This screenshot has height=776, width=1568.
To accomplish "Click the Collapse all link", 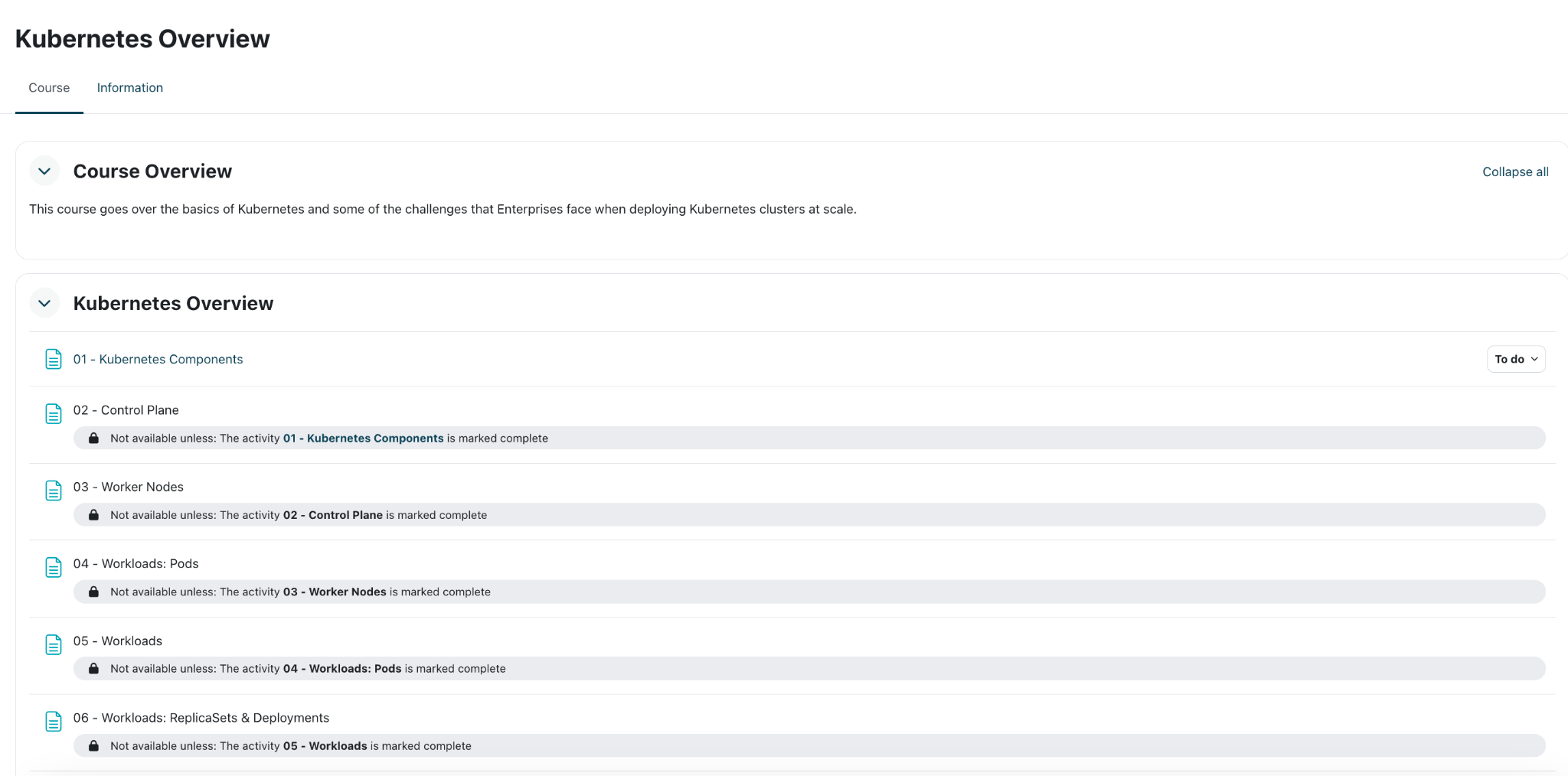I will click(1515, 172).
